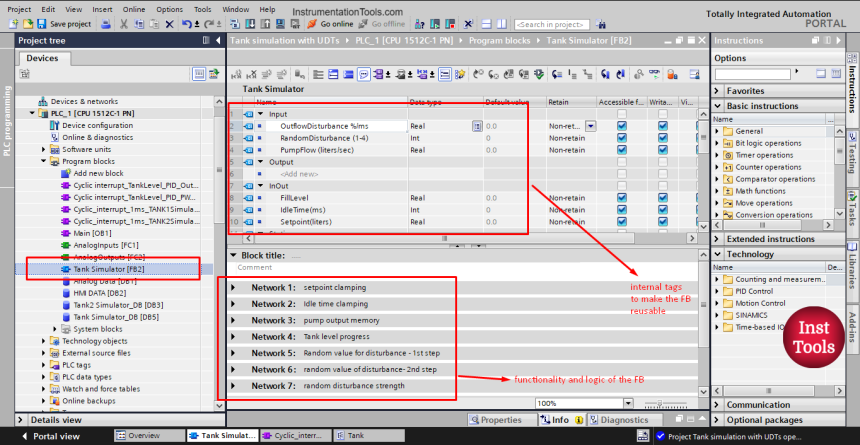Toggle Accessible checkbox for Setpoint(liters) row
Image resolution: width=860 pixels, height=445 pixels.
(621, 222)
